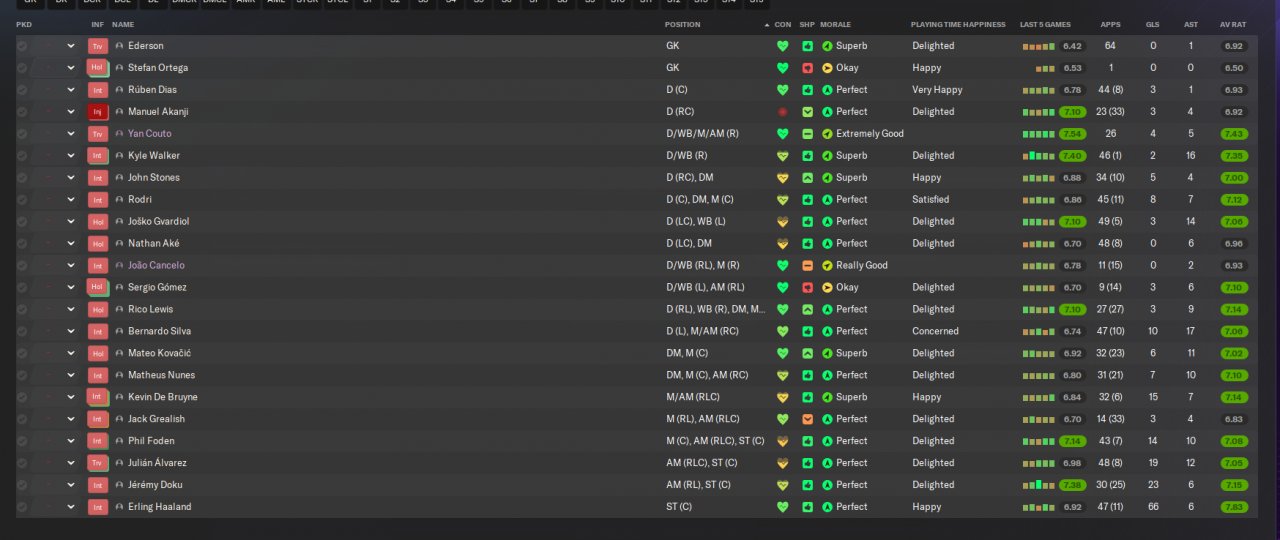Open Julián Álvarez's player profile link
The width and height of the screenshot is (1280, 540).
157,463
